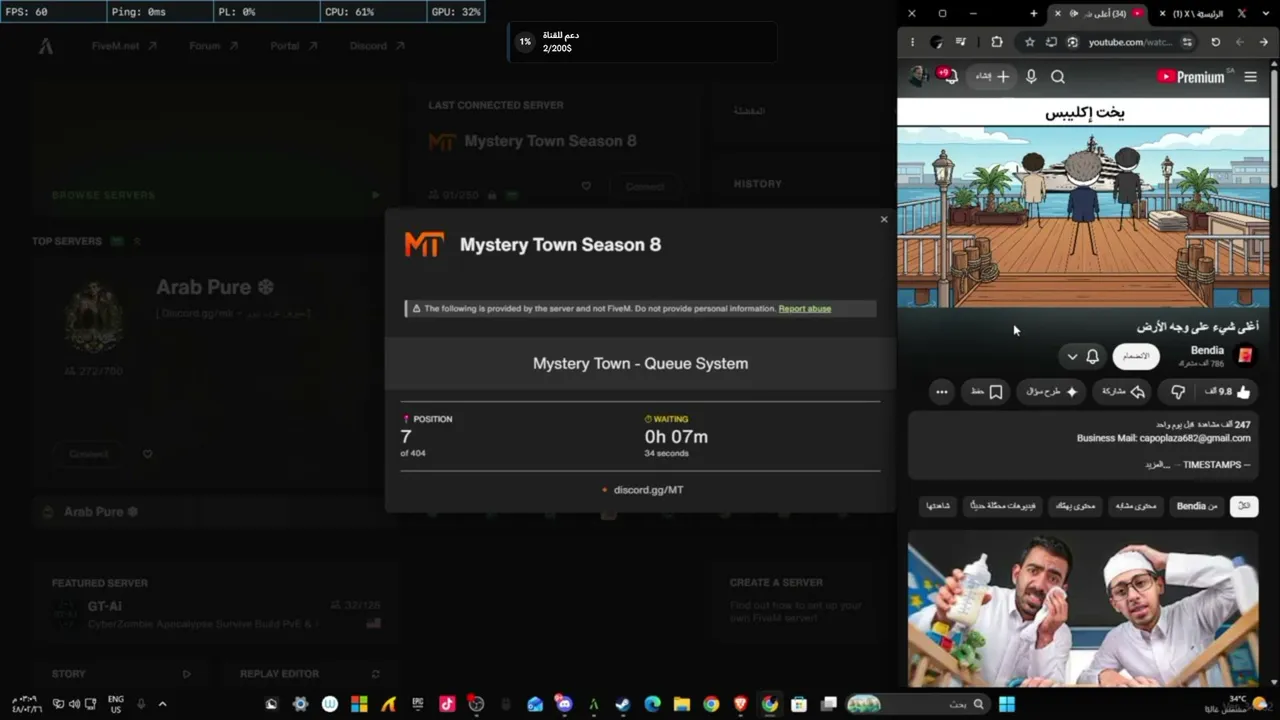Click the YouTube video player
This screenshot has height=720, width=1280.
click(1083, 203)
